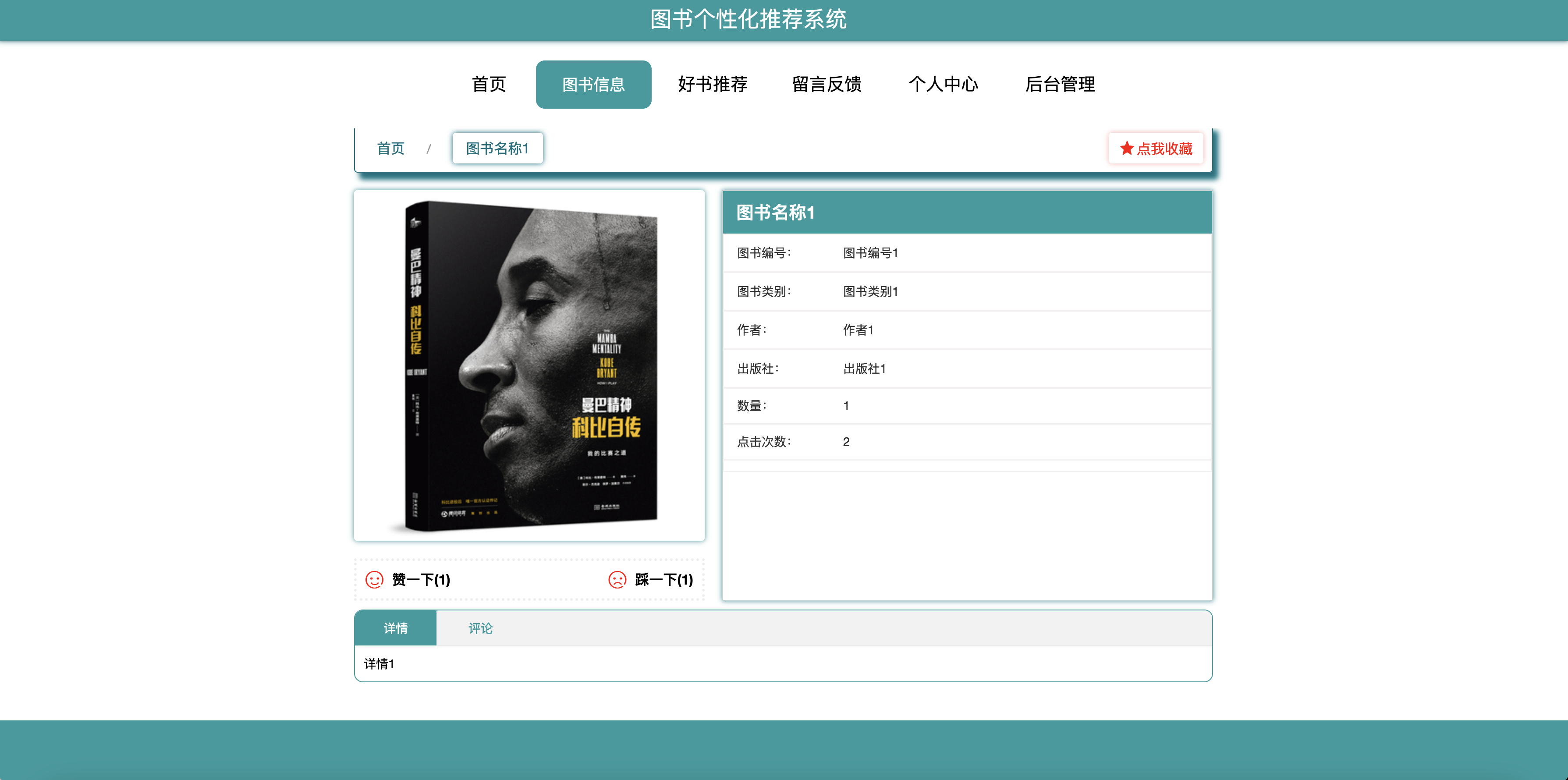Click the sad face dislike icon
This screenshot has height=780, width=1568.
(617, 580)
